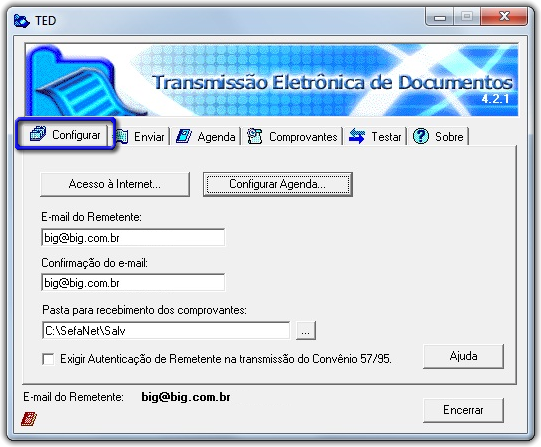Click the Sobre question mark icon
The image size is (541, 447).
tap(421, 136)
